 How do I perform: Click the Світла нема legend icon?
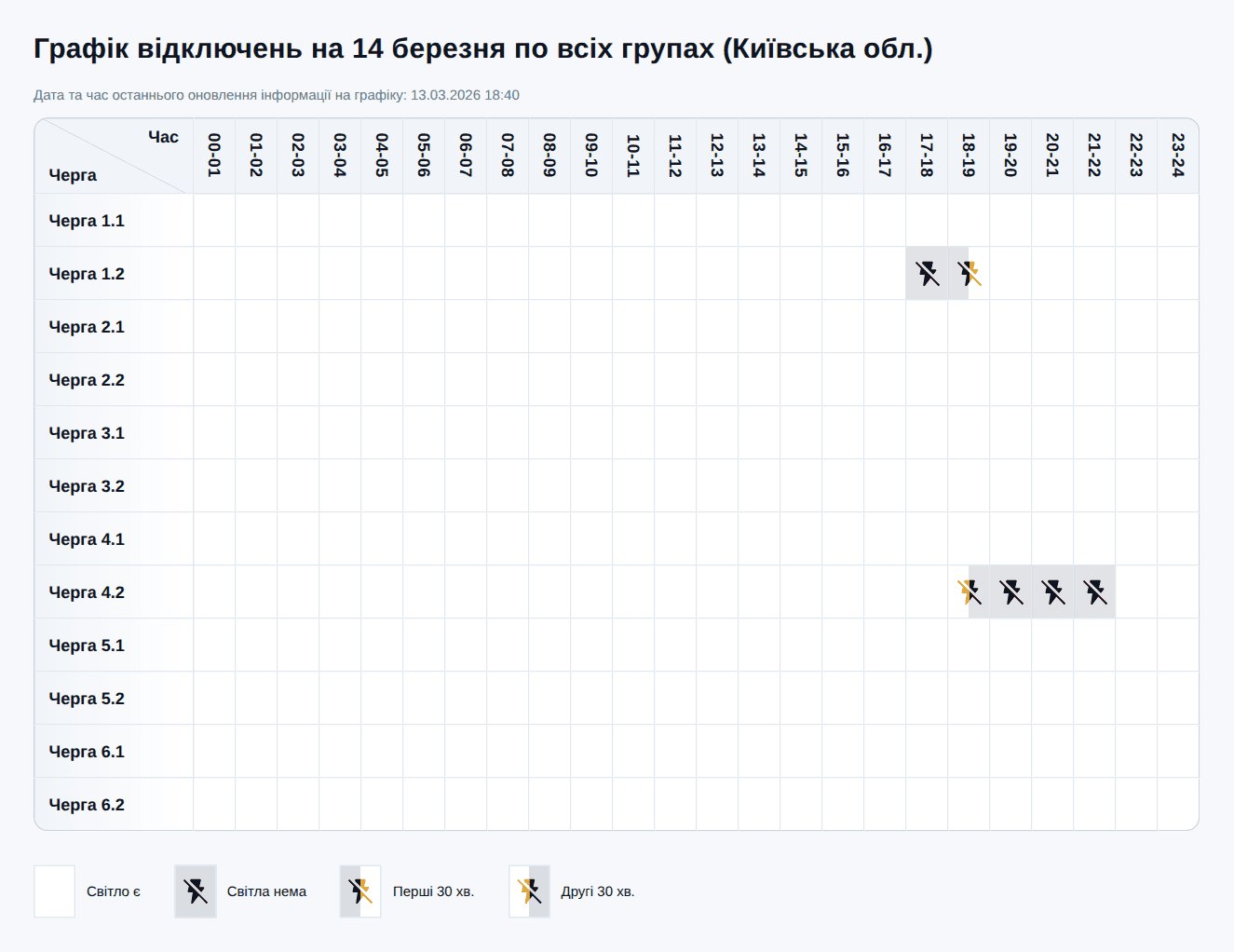[x=195, y=891]
